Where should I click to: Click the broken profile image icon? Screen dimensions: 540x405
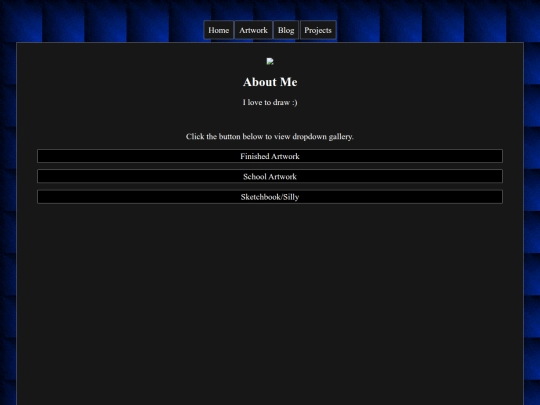(x=270, y=62)
